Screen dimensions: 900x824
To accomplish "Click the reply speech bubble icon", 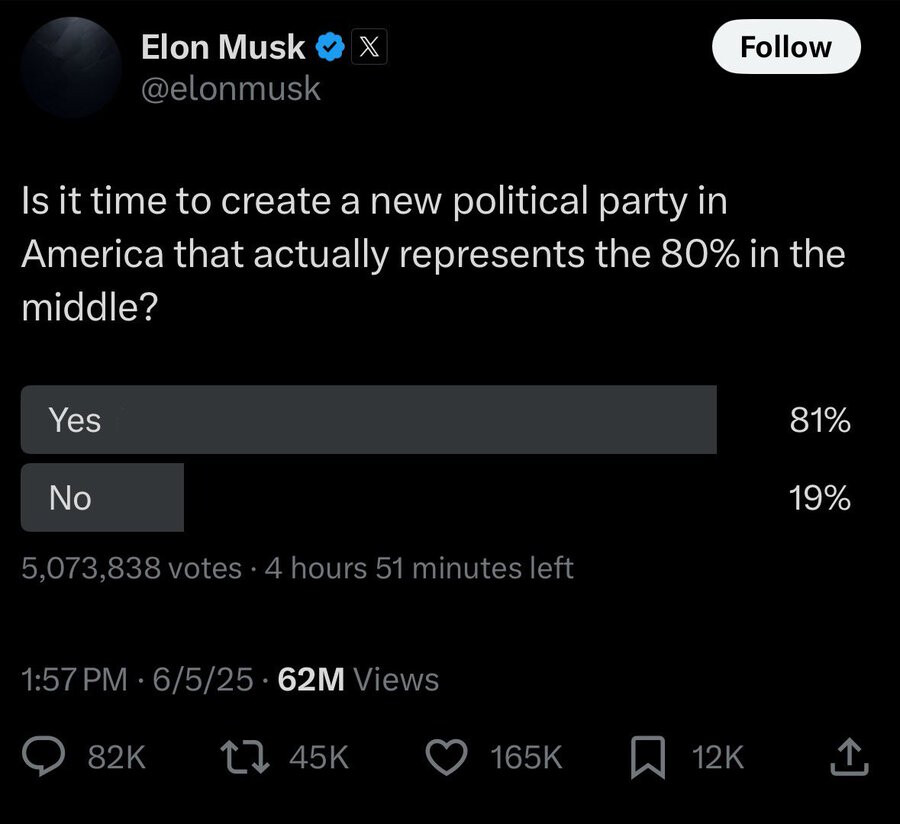I will click(x=44, y=756).
